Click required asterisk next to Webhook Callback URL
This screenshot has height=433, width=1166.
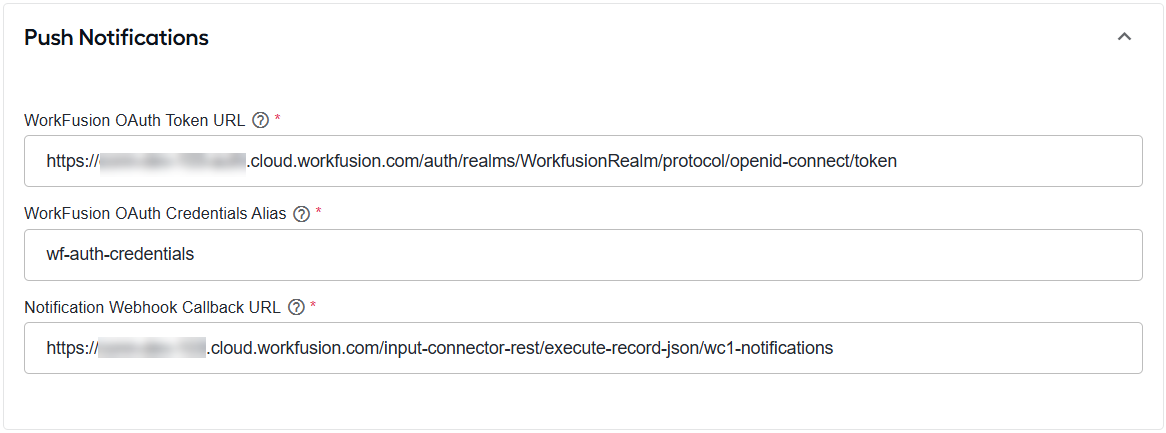(x=313, y=305)
